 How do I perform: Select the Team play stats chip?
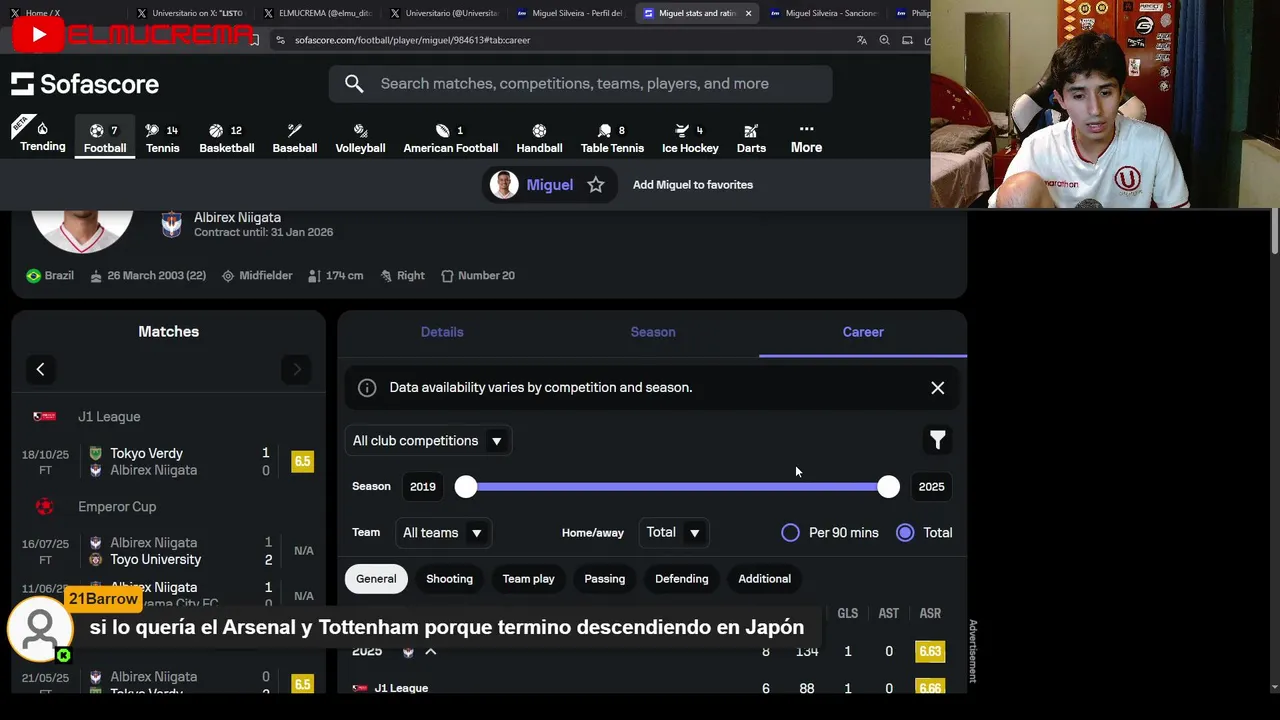(528, 579)
